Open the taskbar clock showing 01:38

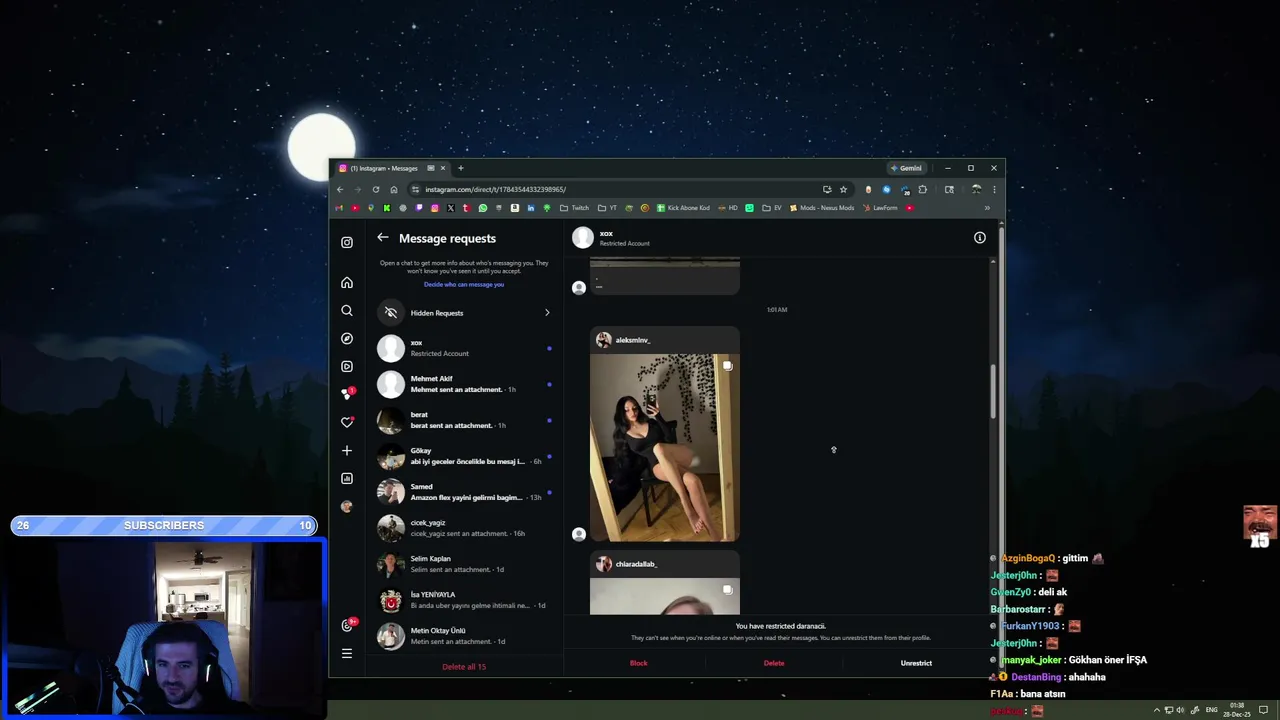1237,710
